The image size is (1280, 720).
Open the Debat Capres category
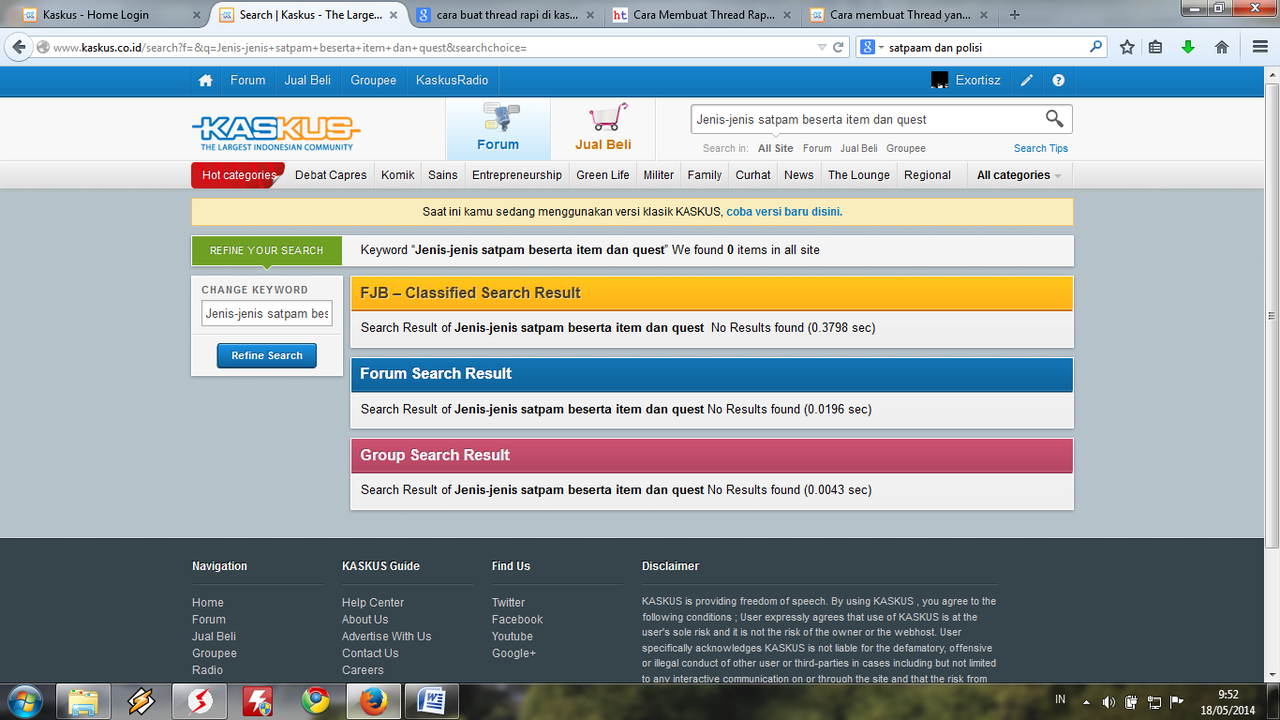(331, 175)
